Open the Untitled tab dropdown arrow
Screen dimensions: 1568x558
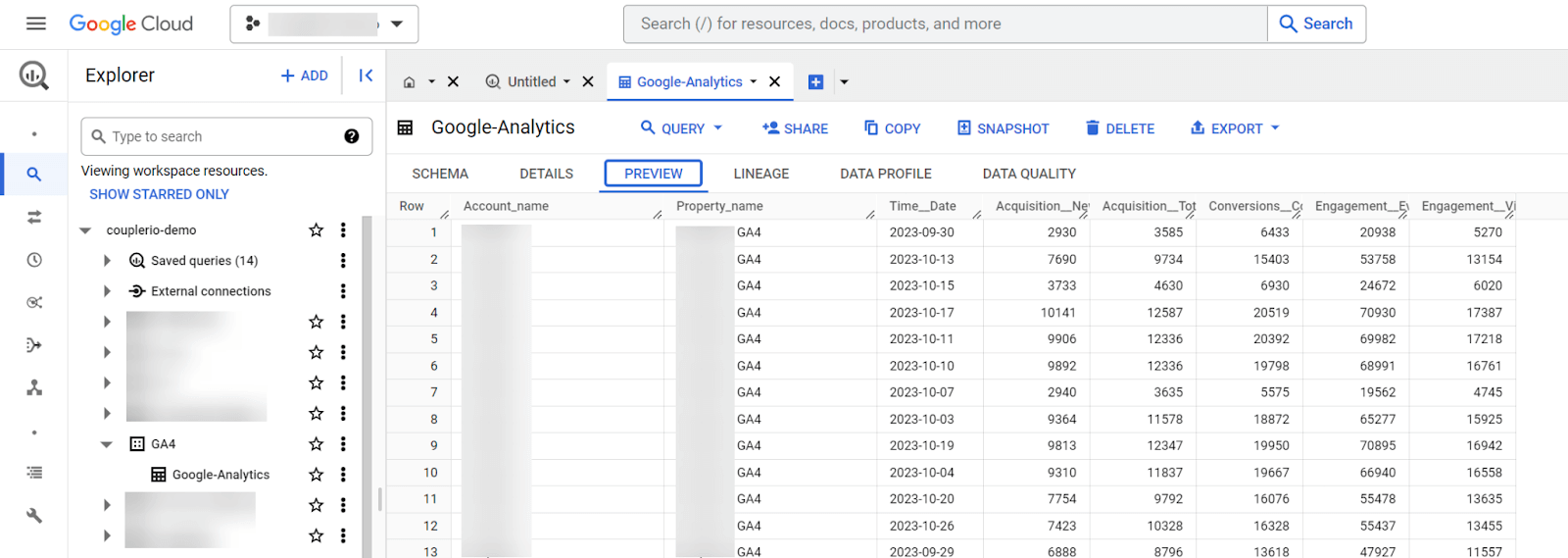tap(566, 82)
